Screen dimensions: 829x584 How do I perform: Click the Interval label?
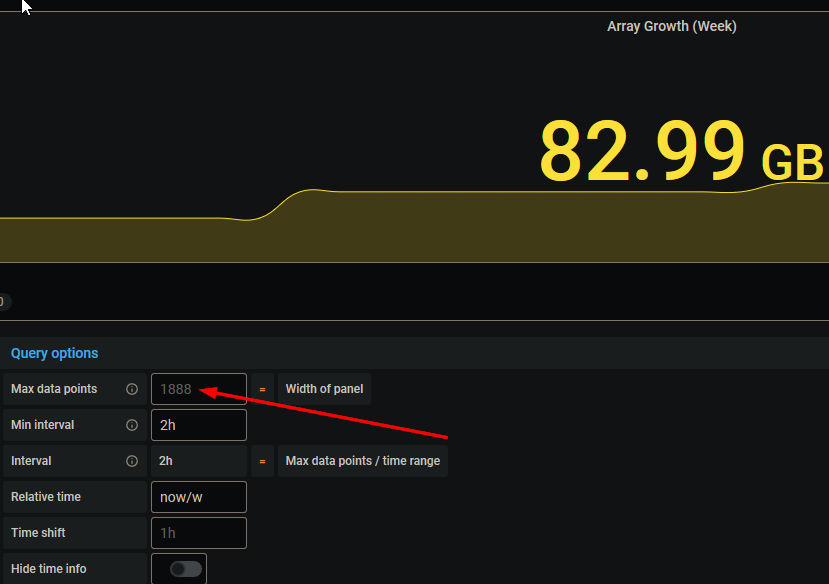(x=31, y=461)
